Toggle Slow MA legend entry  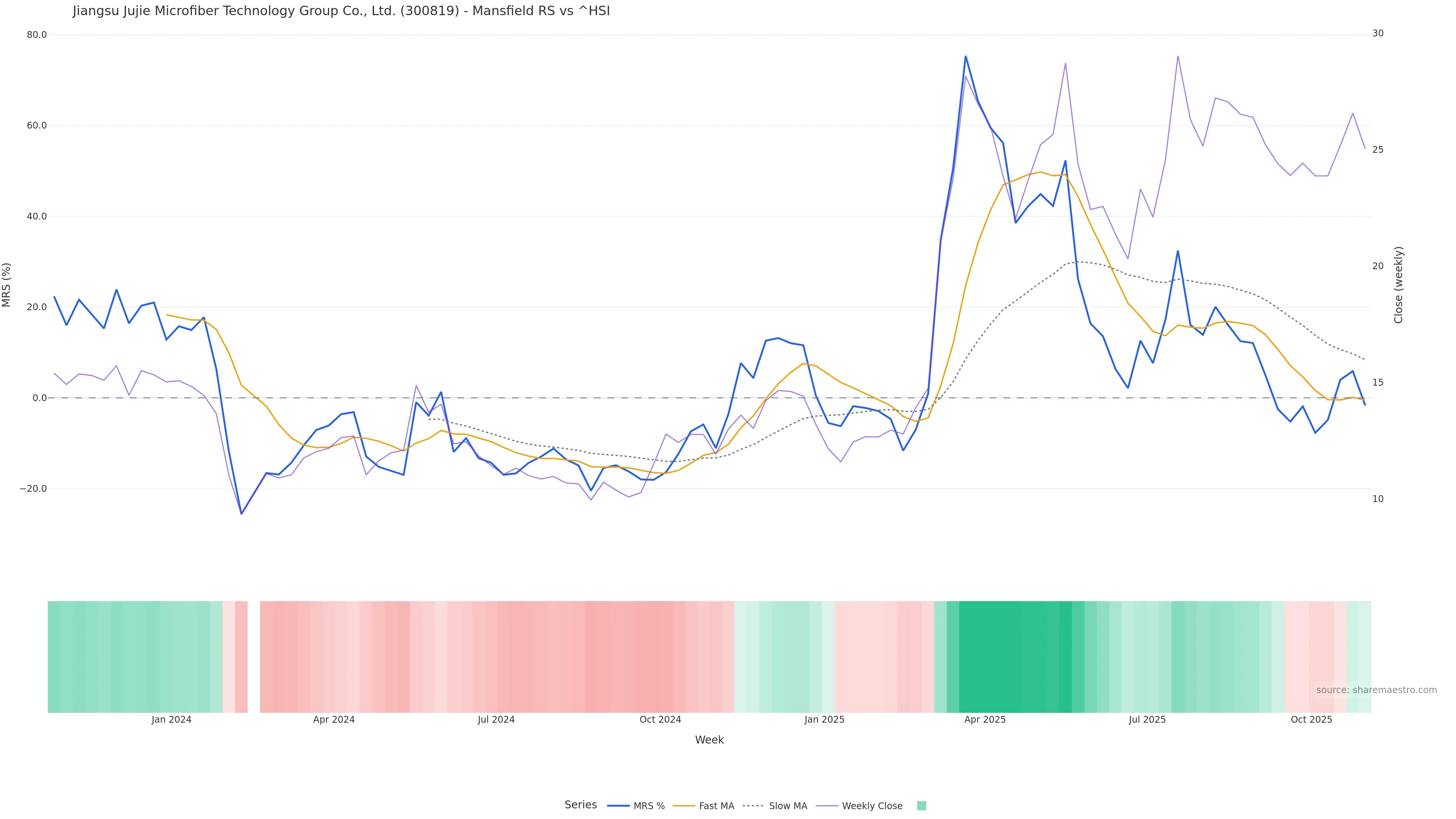coord(788,806)
